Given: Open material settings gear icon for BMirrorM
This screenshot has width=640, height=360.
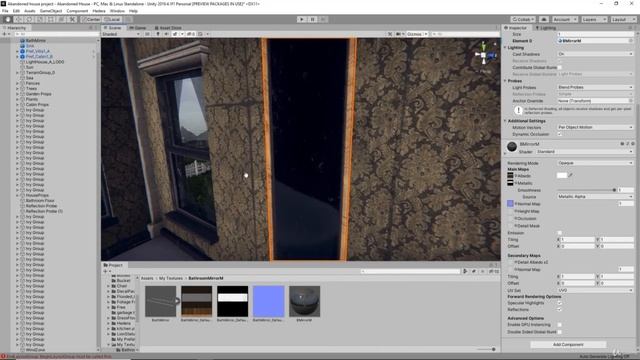Looking at the screenshot, I should [633, 144].
